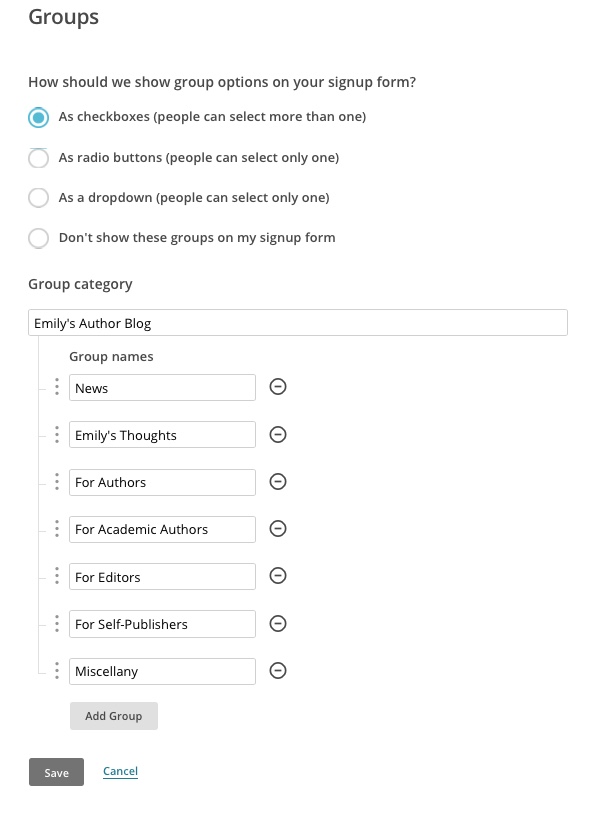
Task: Choose 'Don't show these groups' option
Action: tap(38, 238)
